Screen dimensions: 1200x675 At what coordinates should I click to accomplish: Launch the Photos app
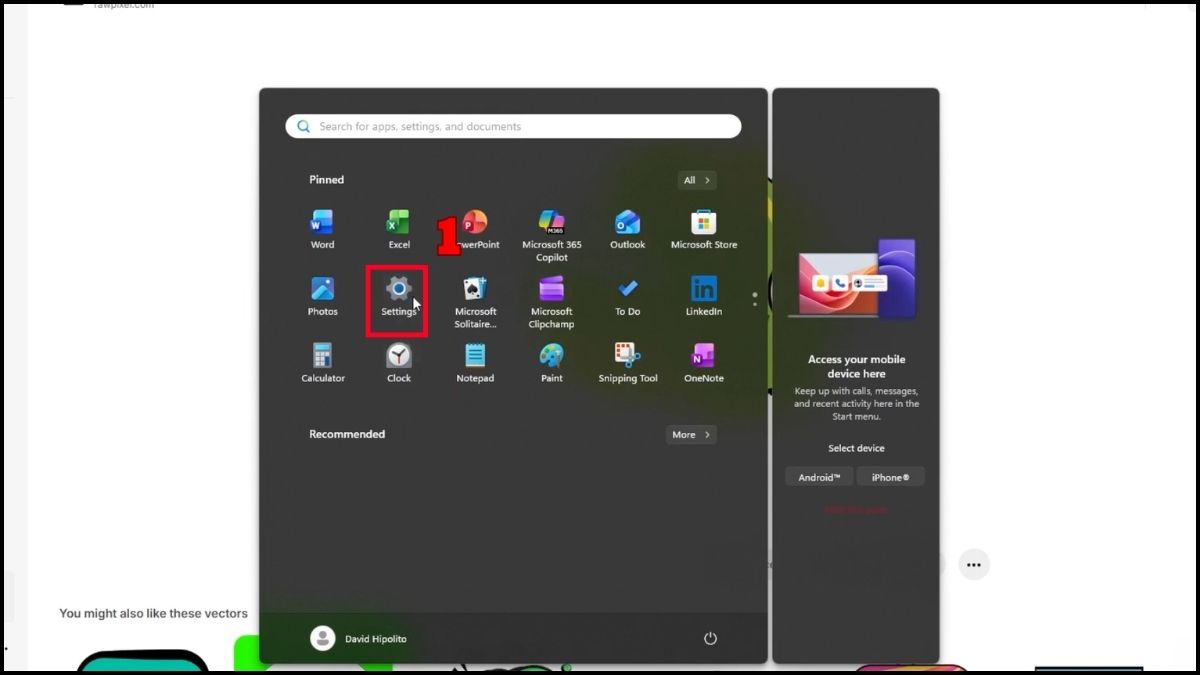322,296
